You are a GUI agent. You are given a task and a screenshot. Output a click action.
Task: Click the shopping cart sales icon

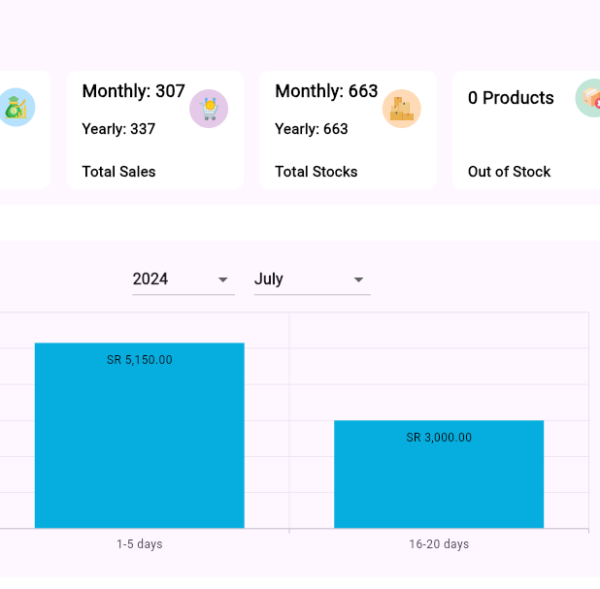(x=209, y=108)
